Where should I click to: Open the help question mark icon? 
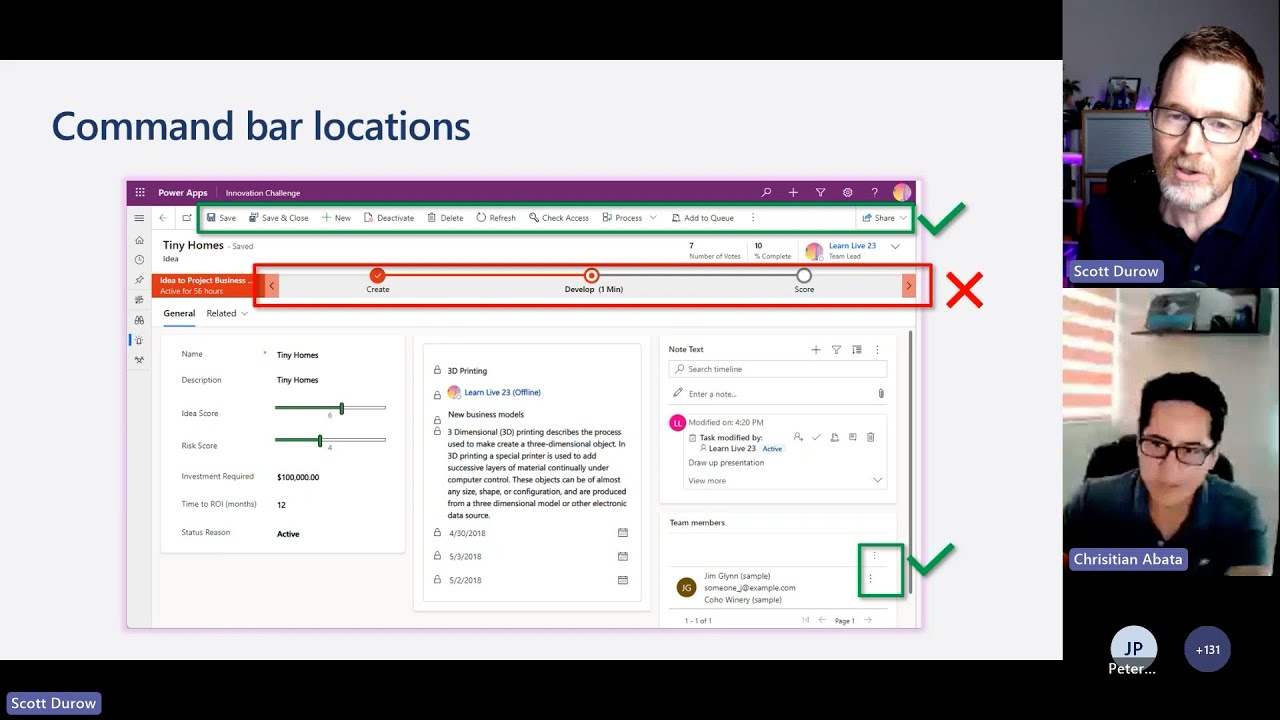click(x=874, y=192)
